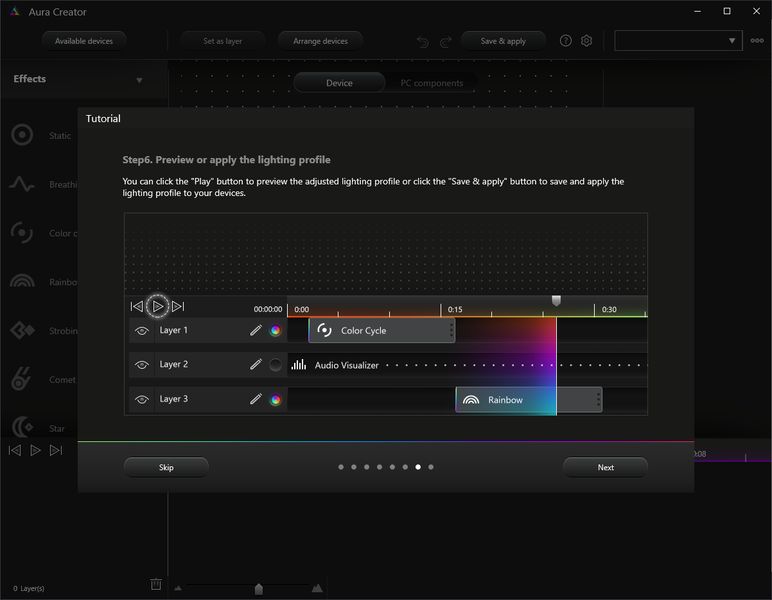This screenshot has height=600, width=772.
Task: Open Arrange devices
Action: pos(320,41)
